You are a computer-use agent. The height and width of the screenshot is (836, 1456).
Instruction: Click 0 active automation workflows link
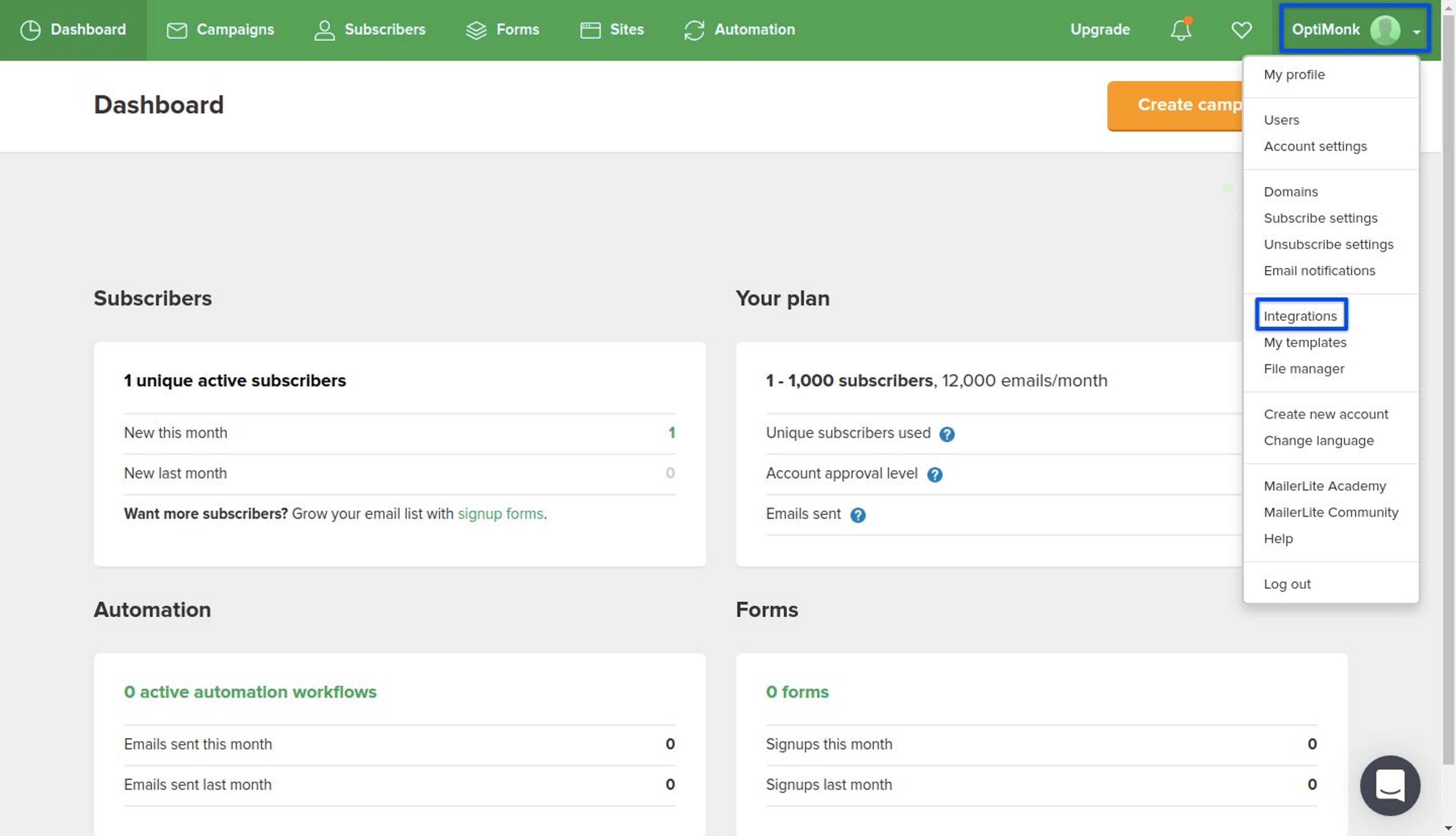click(x=250, y=692)
